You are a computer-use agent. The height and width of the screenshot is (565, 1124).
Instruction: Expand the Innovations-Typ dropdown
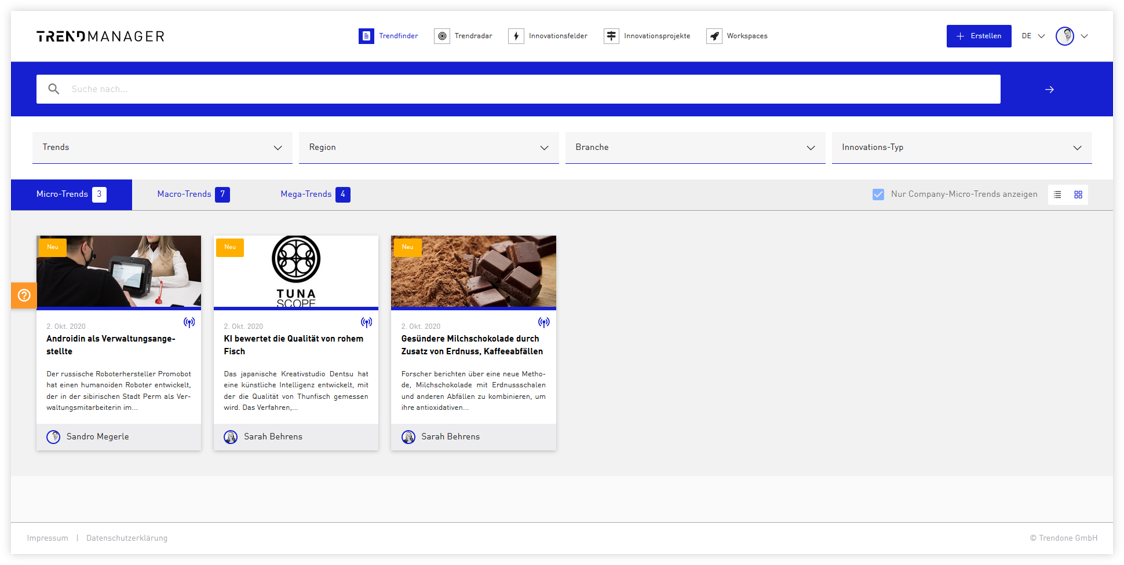962,148
